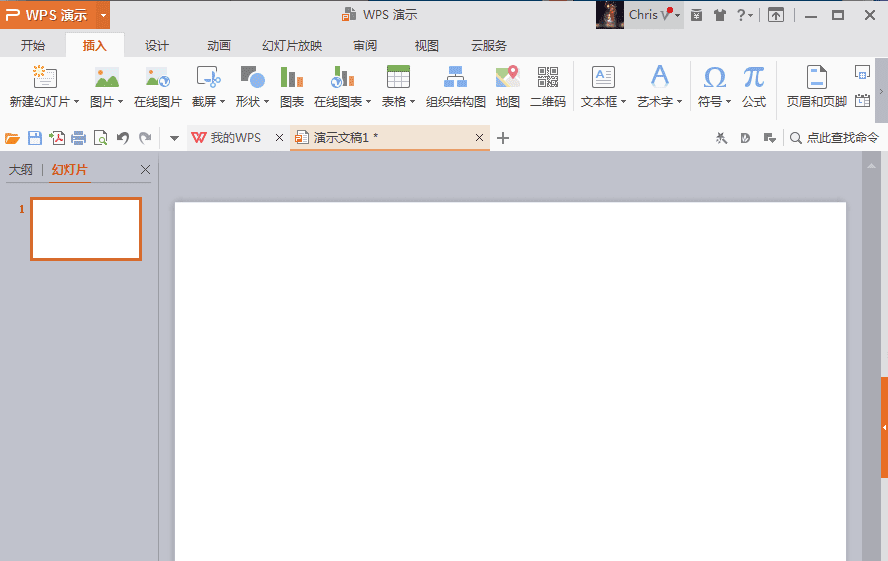Click the Map (地图) icon
This screenshot has width=888, height=561.
[507, 77]
